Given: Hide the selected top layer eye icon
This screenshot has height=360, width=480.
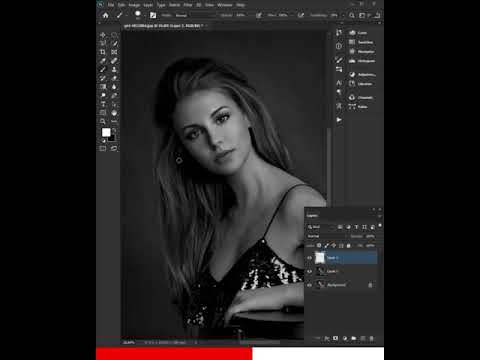Looking at the screenshot, I should [310, 258].
